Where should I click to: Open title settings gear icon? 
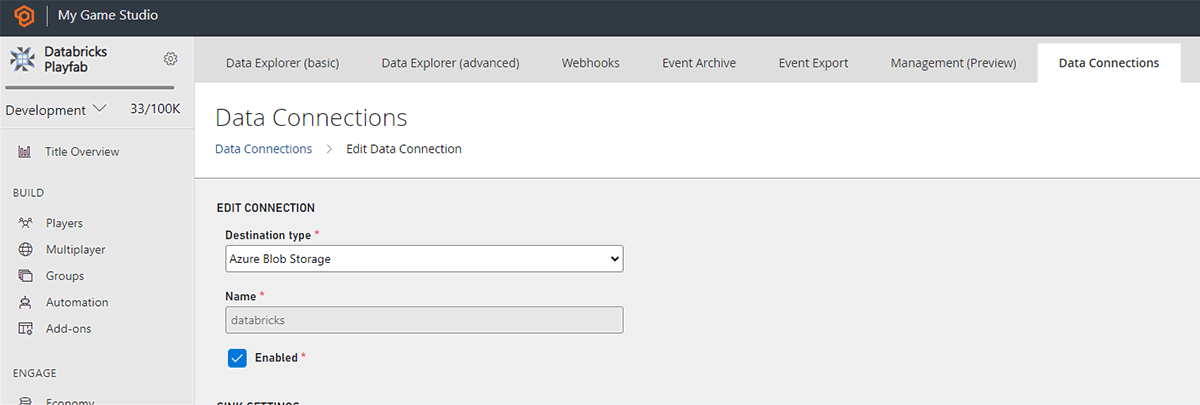pyautogui.click(x=170, y=59)
